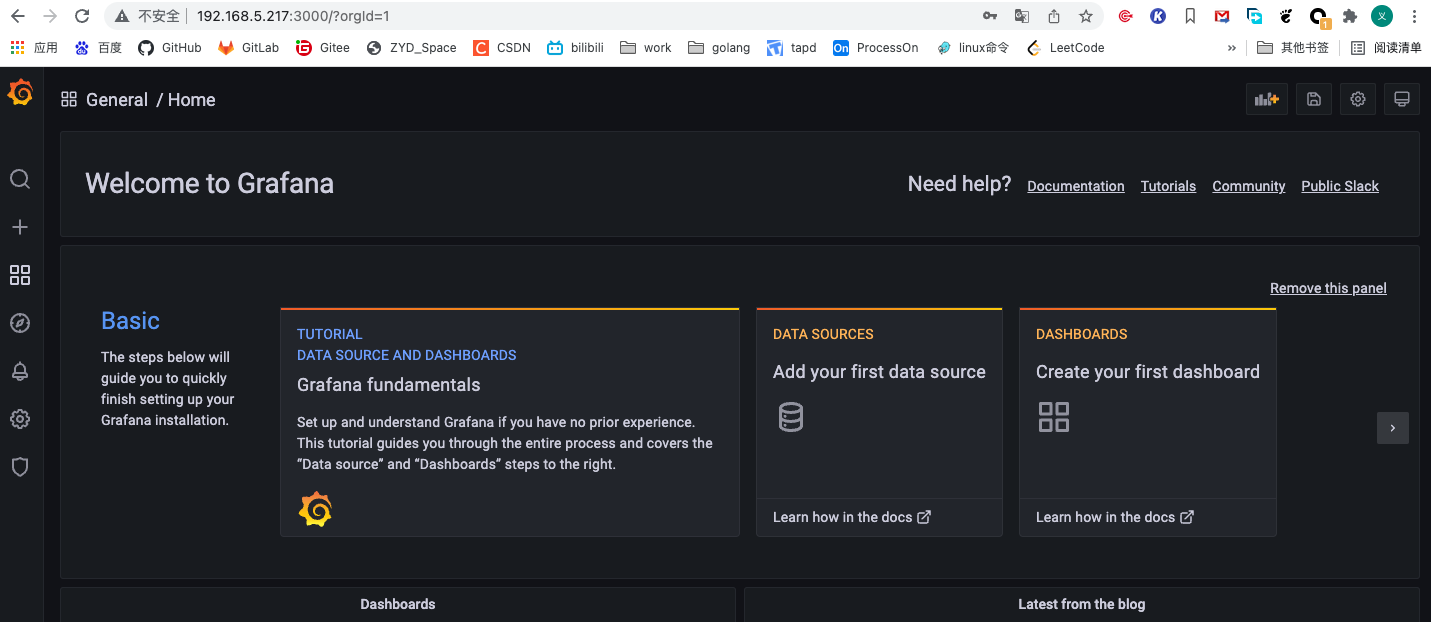Open the Gitee bookmark
The image size is (1431, 622).
323,48
